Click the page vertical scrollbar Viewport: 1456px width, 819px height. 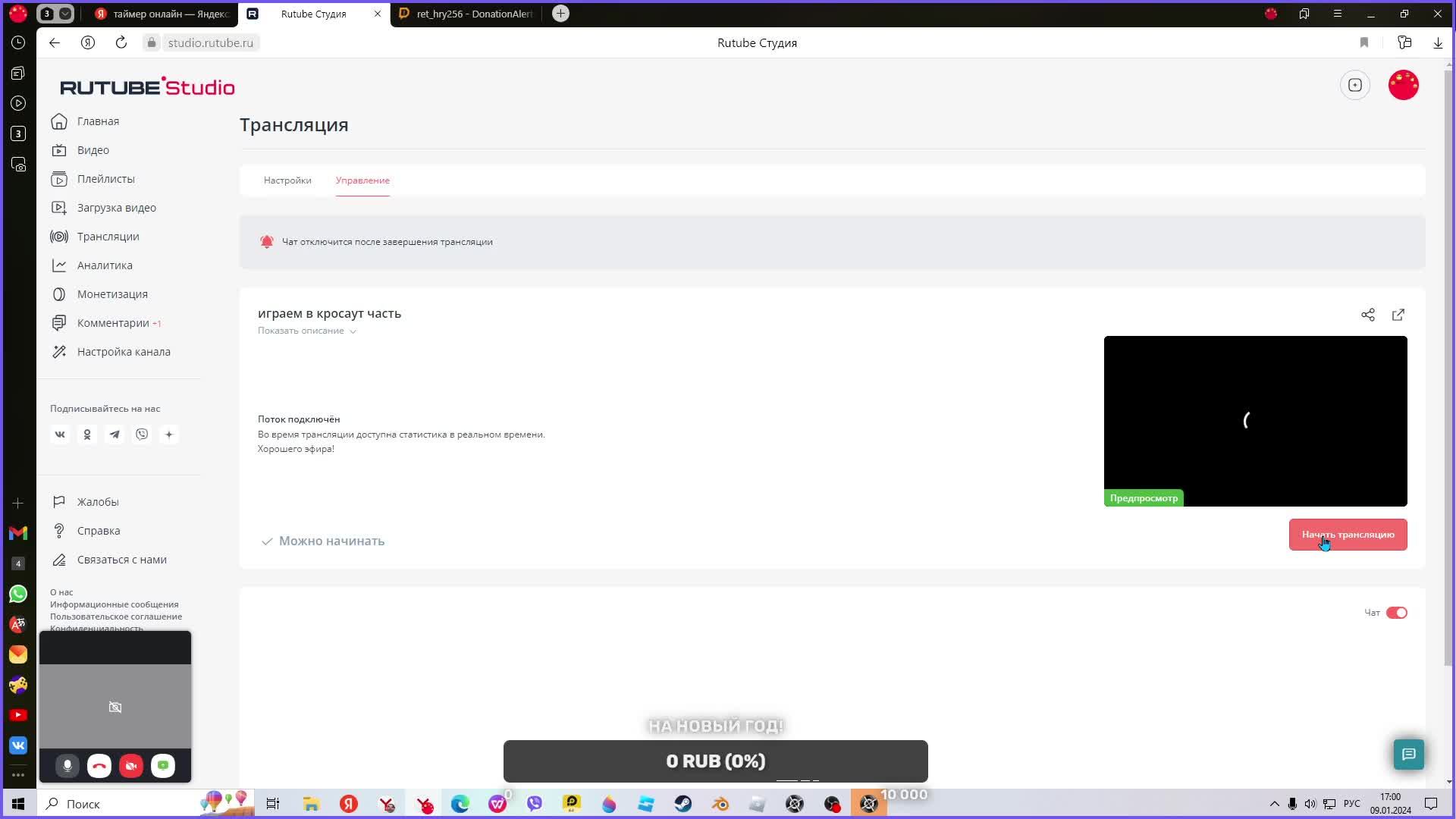[x=1449, y=364]
